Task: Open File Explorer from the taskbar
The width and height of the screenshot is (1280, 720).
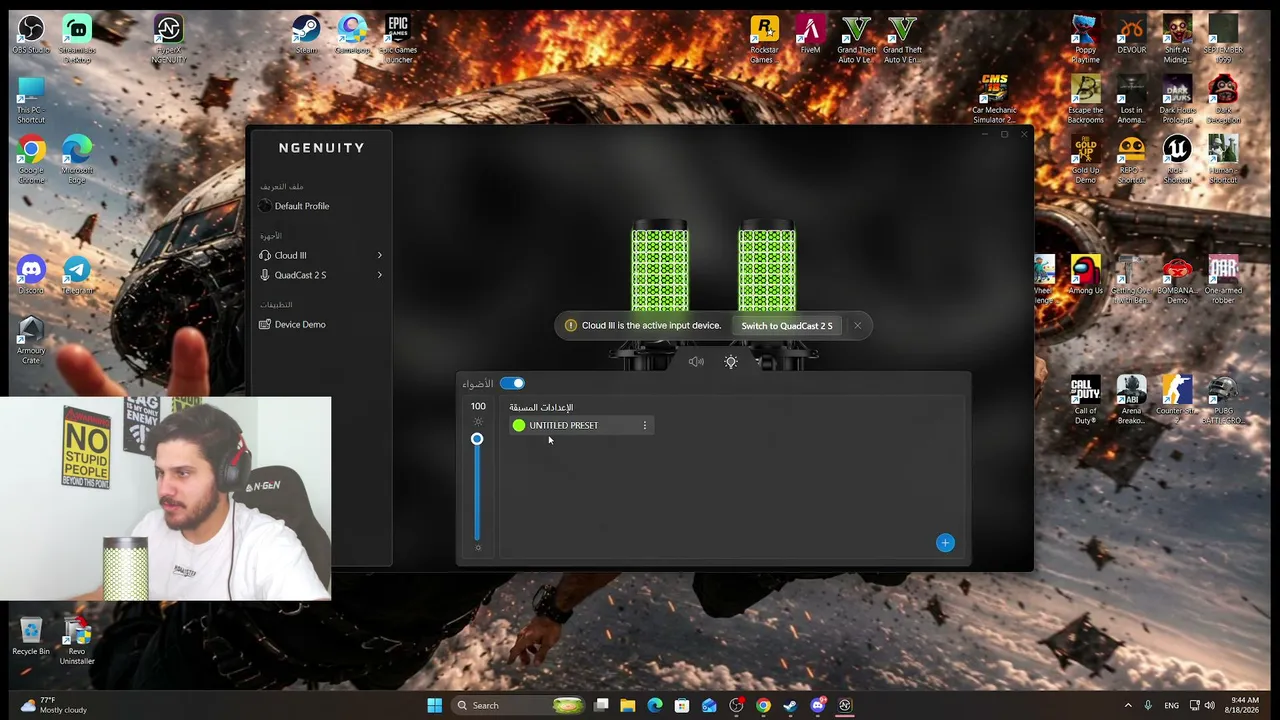Action: [x=628, y=706]
